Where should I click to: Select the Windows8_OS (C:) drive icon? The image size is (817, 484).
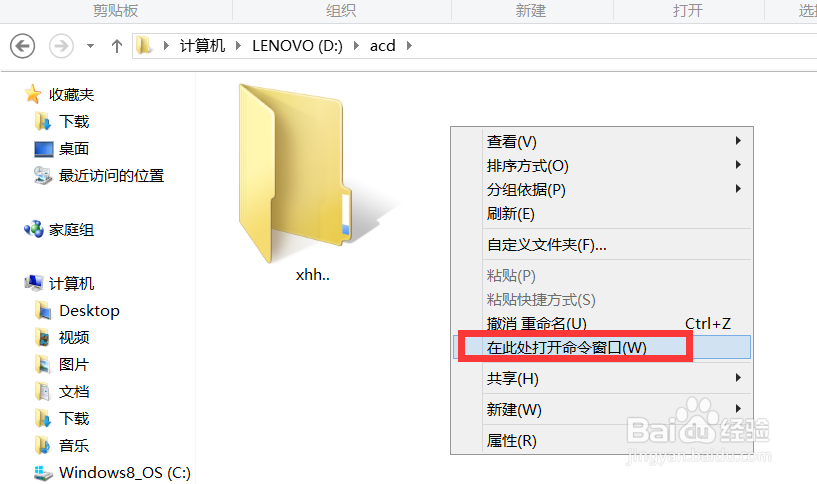[x=43, y=473]
